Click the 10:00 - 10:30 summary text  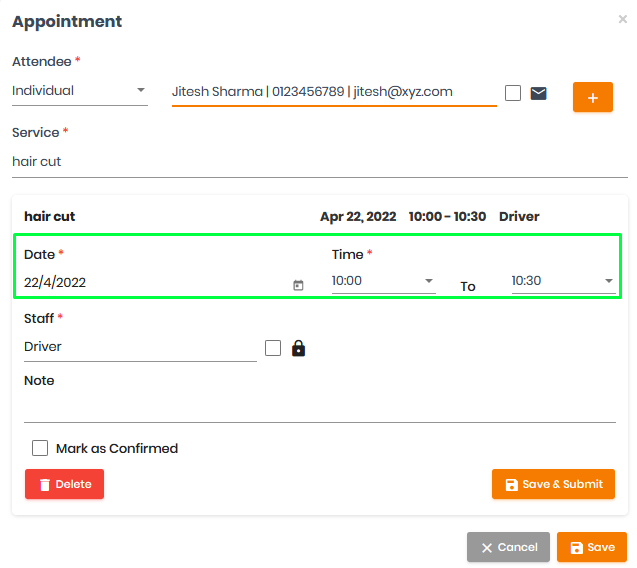click(447, 217)
